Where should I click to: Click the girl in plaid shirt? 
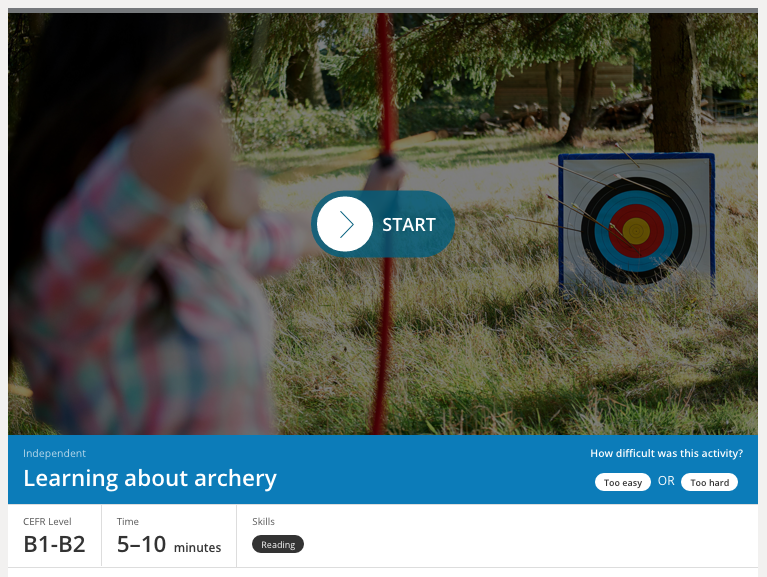(x=147, y=230)
